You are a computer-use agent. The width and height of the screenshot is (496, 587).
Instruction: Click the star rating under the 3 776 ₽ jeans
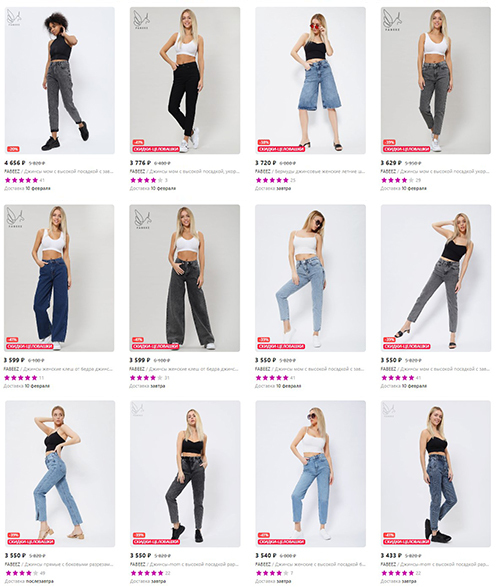click(x=146, y=180)
